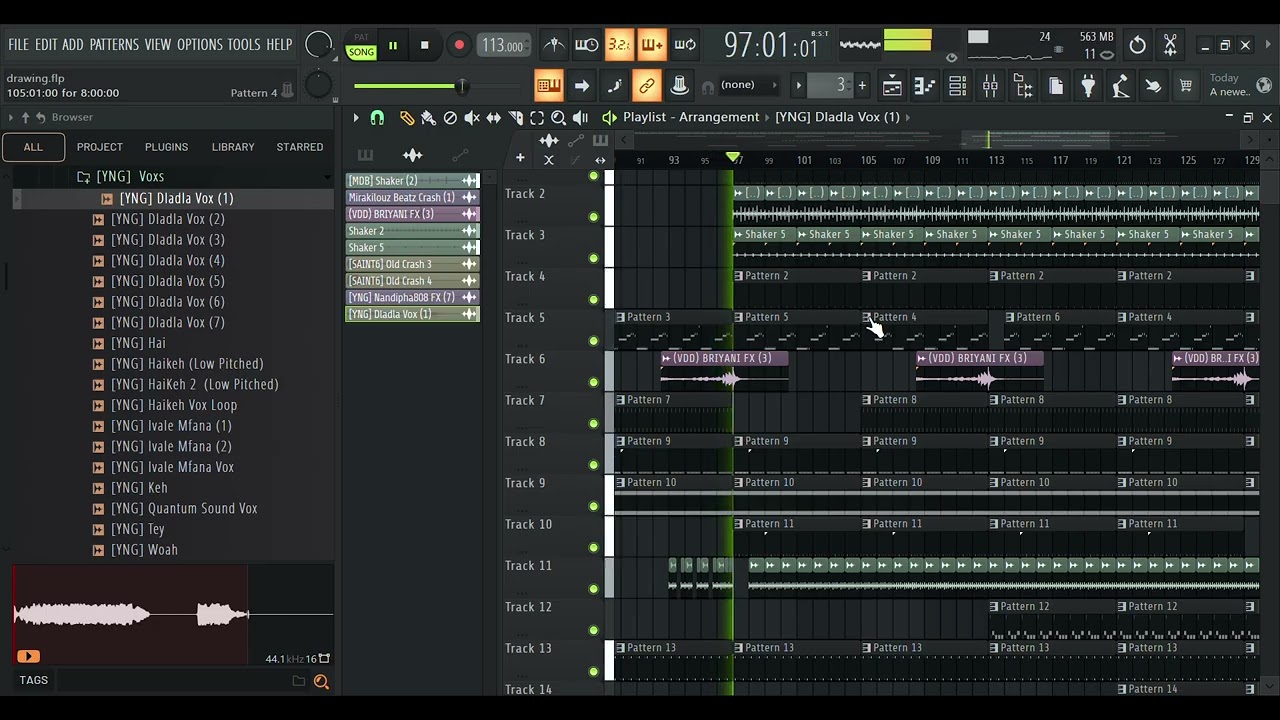Toggle the 3.2.1 countdown before recording
1280x720 pixels.
coord(619,45)
